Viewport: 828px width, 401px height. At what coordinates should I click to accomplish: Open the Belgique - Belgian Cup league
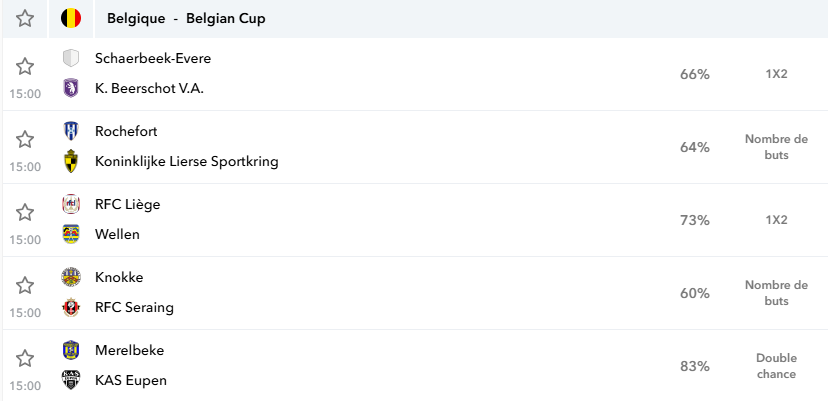pyautogui.click(x=186, y=18)
